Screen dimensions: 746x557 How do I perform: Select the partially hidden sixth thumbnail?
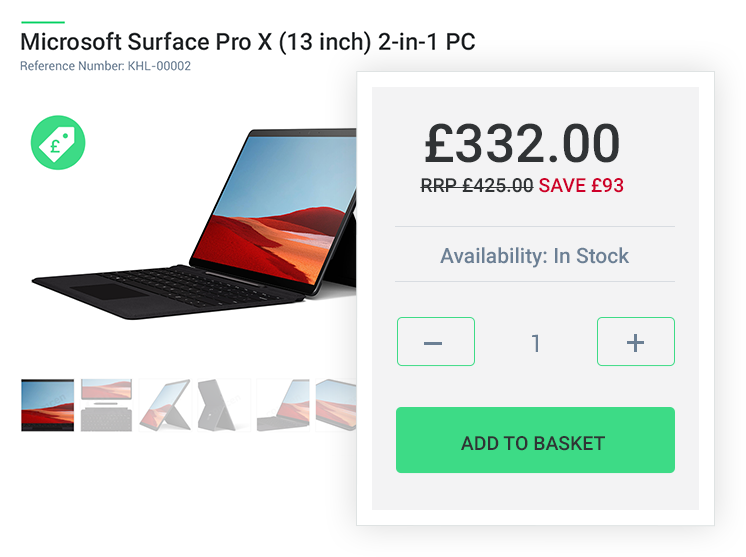[x=336, y=405]
